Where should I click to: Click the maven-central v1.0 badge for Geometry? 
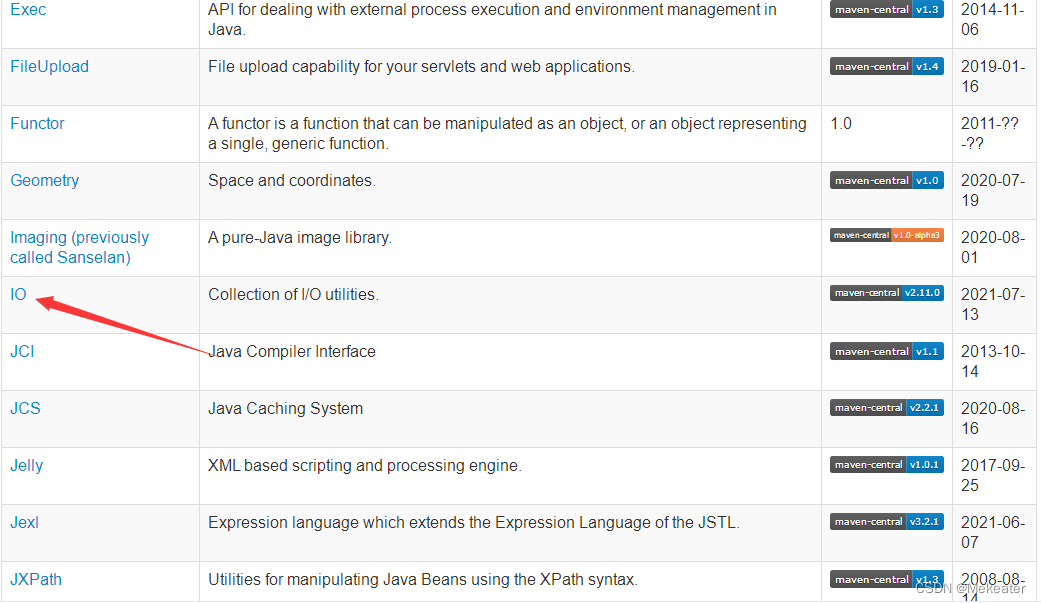[886, 180]
